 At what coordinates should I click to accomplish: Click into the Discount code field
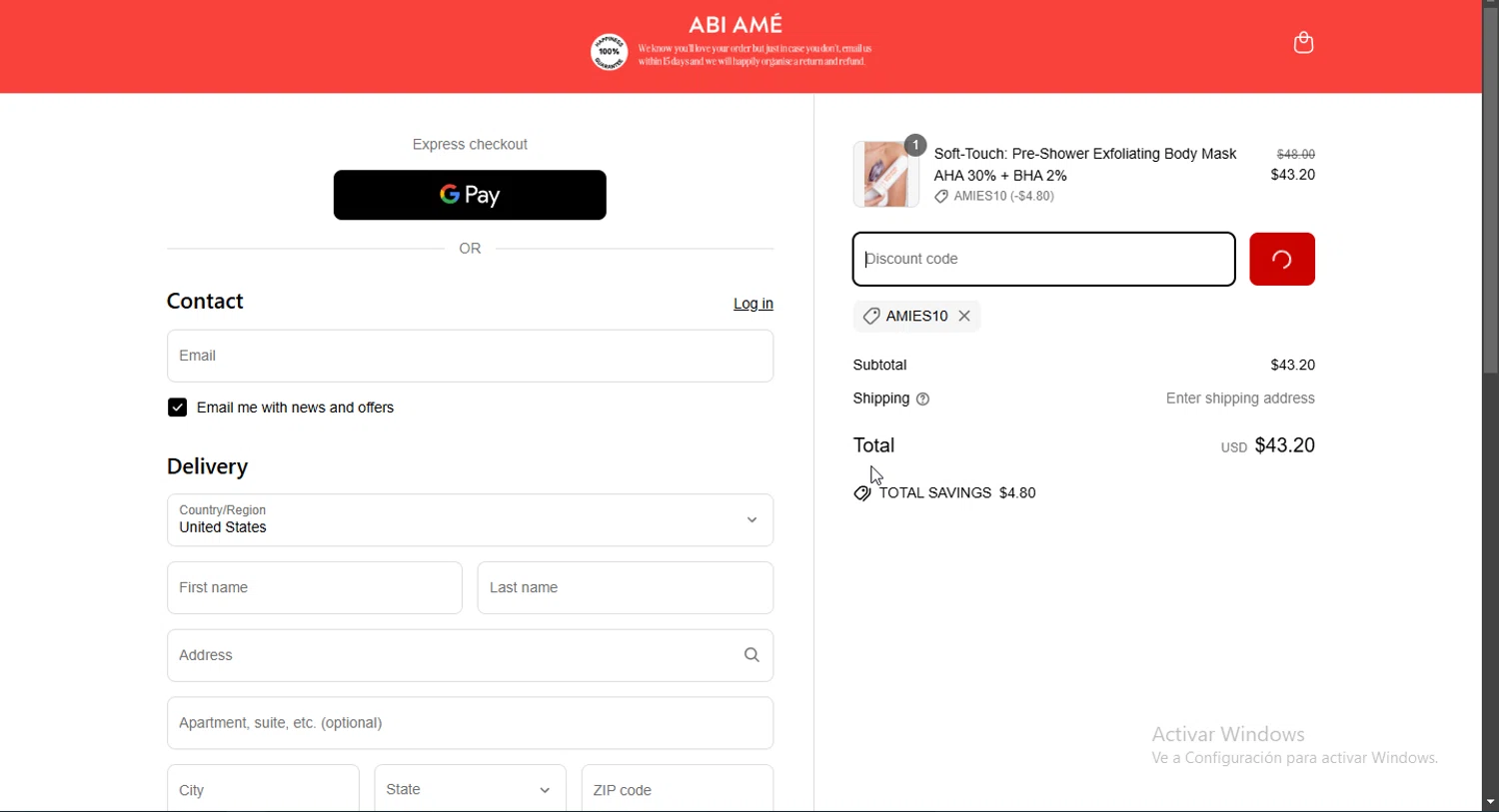1044,260
